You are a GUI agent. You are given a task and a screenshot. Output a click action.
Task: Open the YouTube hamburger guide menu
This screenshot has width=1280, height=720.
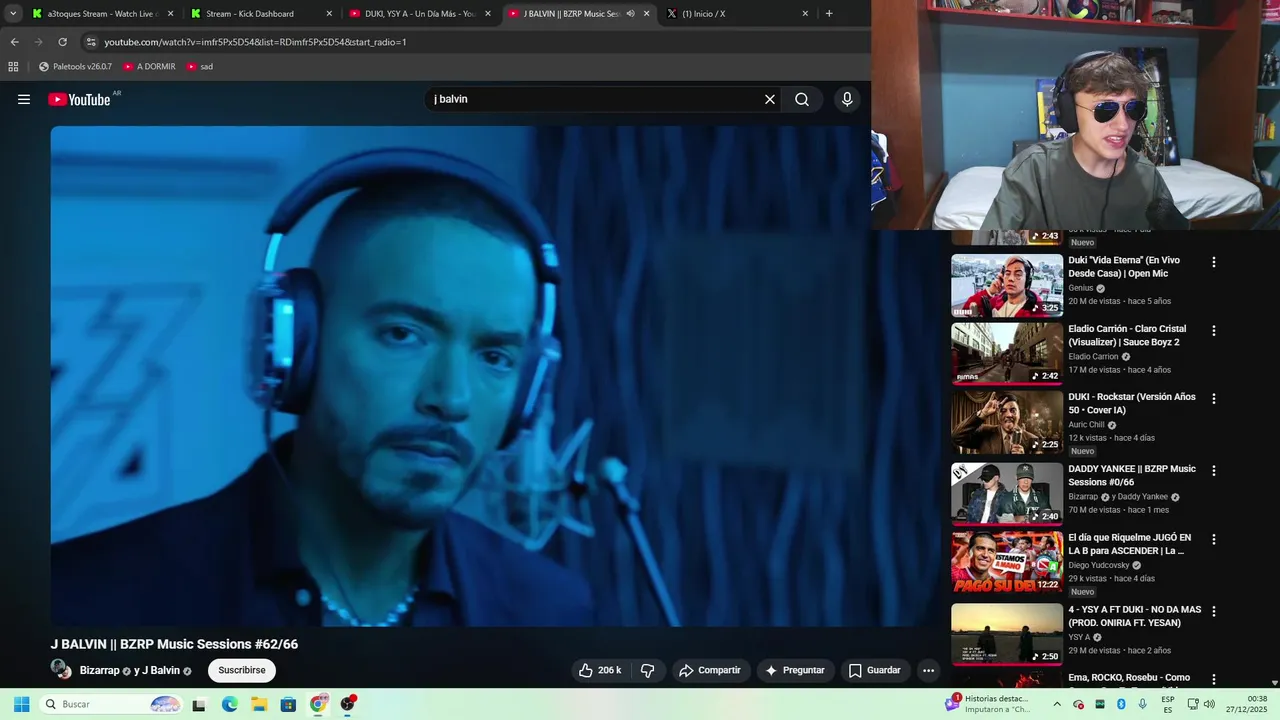tap(24, 99)
